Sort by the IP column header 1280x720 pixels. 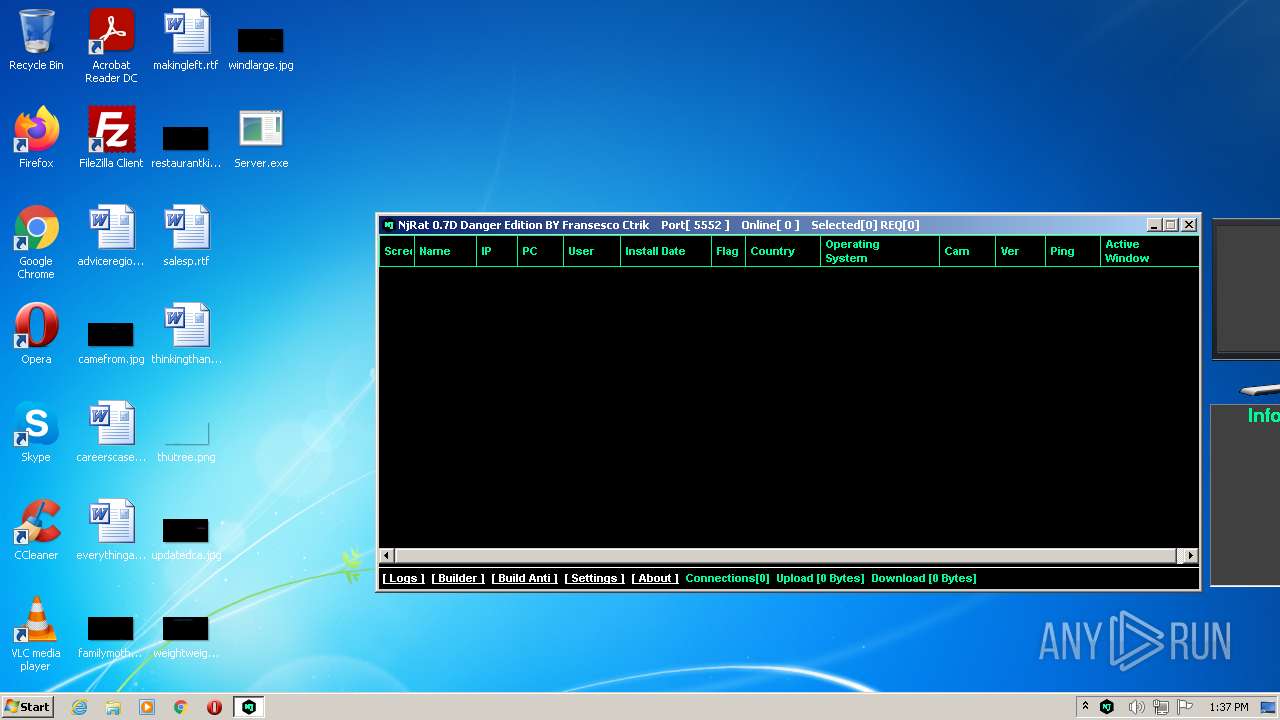[x=497, y=251]
